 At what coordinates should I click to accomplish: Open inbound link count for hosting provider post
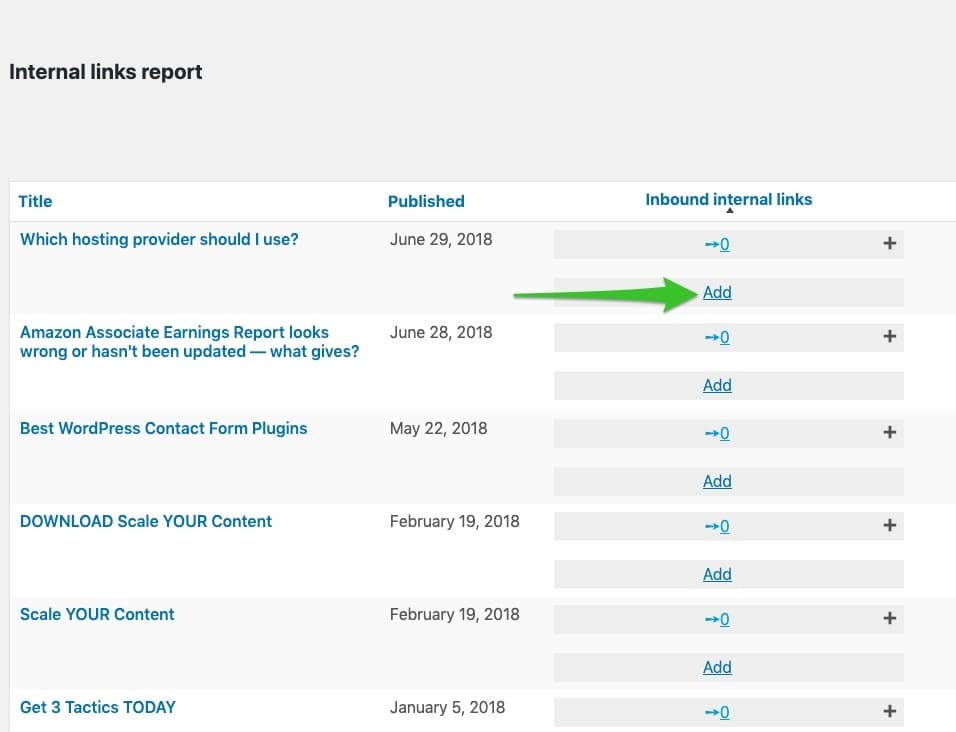coord(717,244)
